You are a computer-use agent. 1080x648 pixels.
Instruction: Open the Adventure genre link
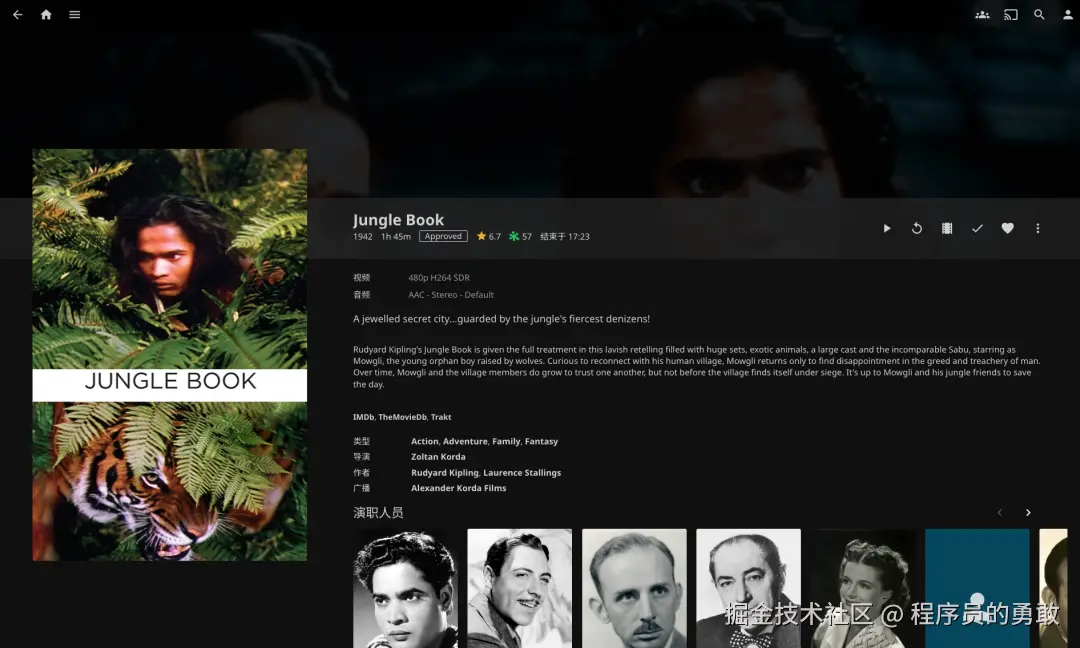pos(465,441)
